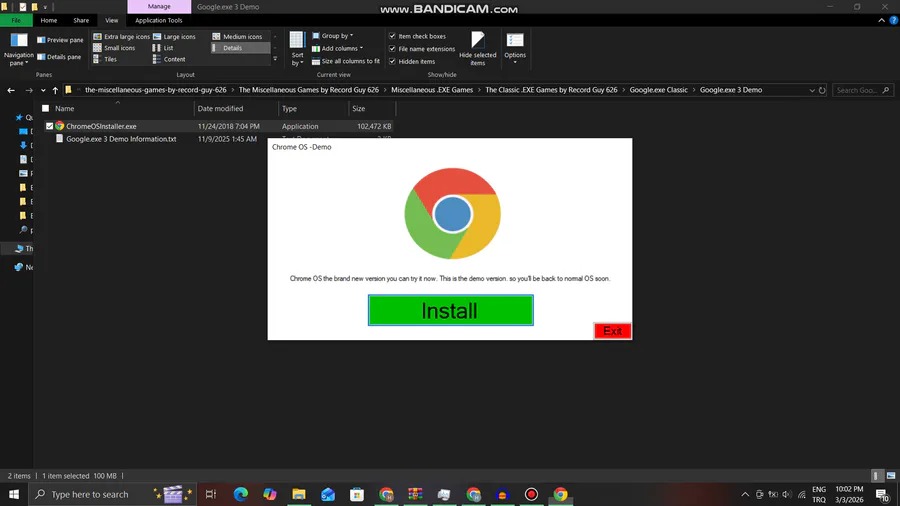Choose Medium icons layout
The image size is (900, 506).
point(237,37)
